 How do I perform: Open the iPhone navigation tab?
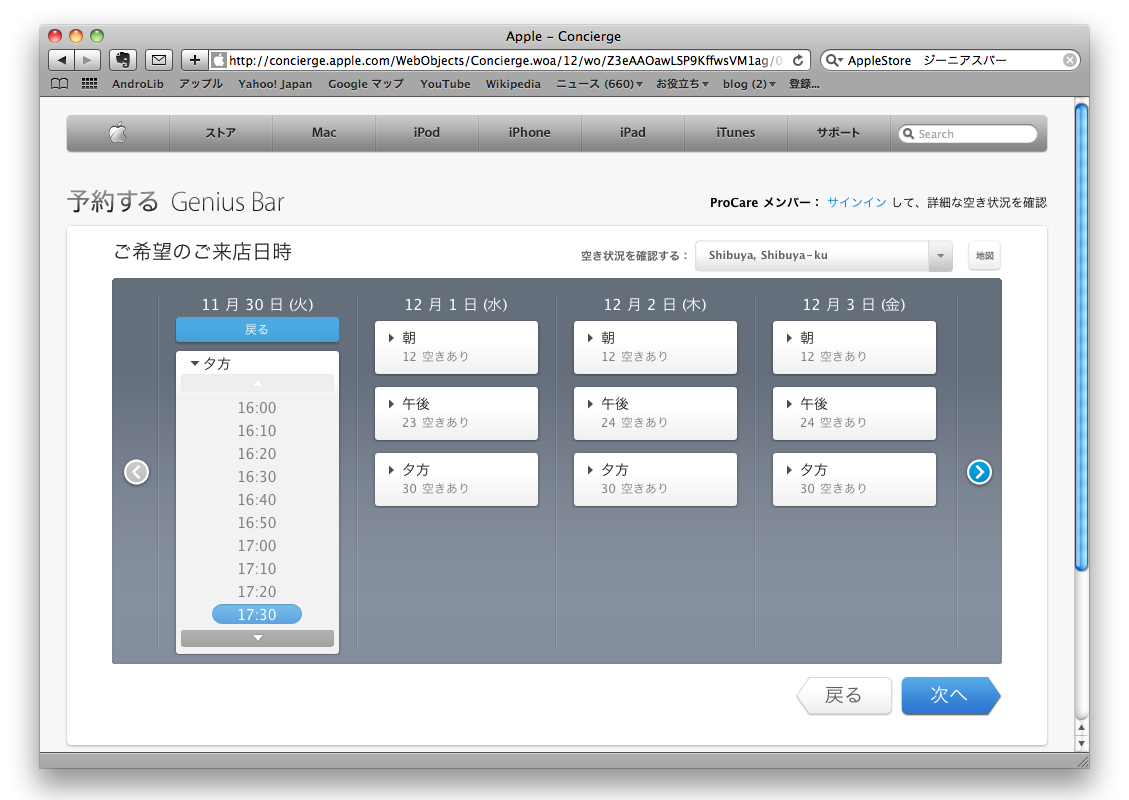(x=530, y=132)
